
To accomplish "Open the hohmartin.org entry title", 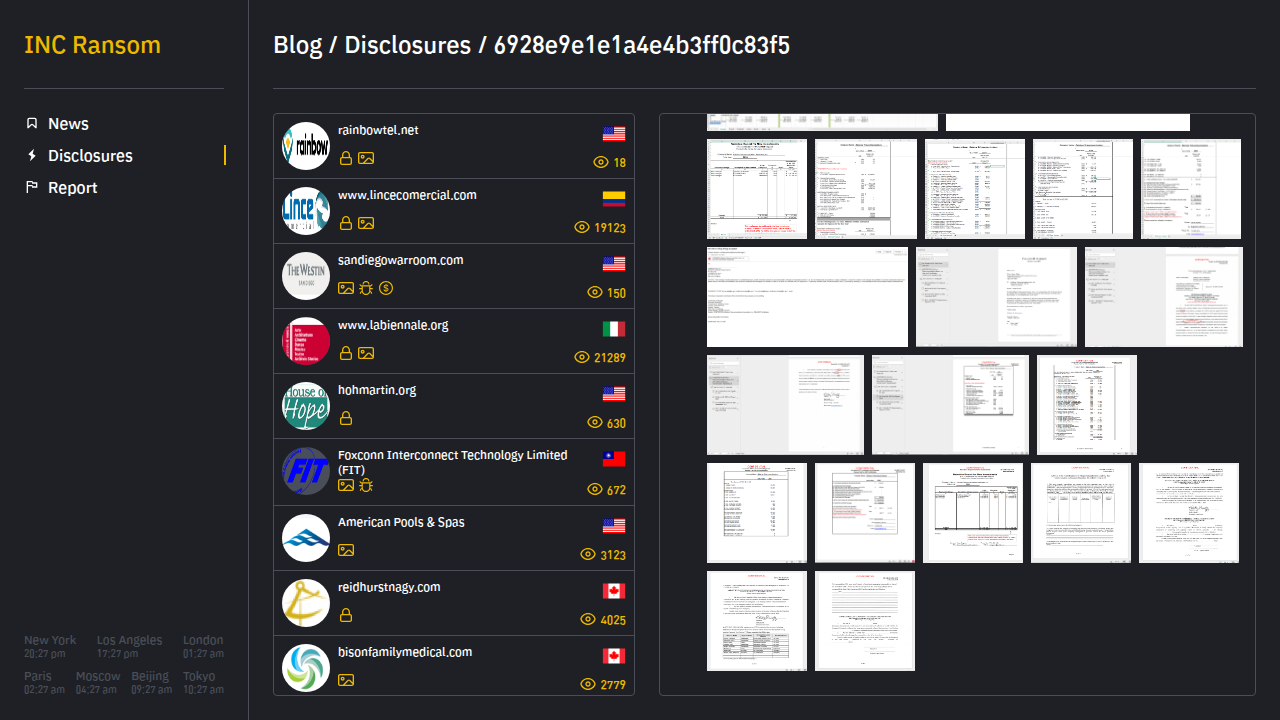I will click(x=377, y=390).
